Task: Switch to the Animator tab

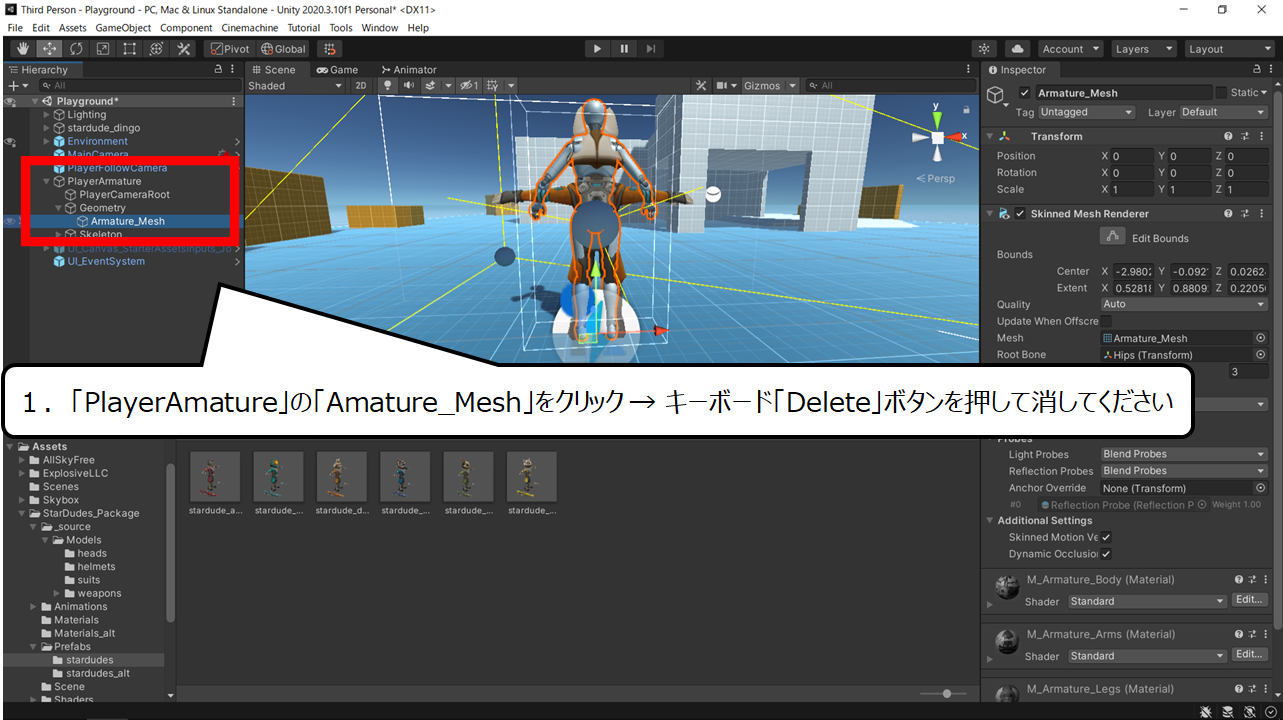Action: pyautogui.click(x=409, y=70)
